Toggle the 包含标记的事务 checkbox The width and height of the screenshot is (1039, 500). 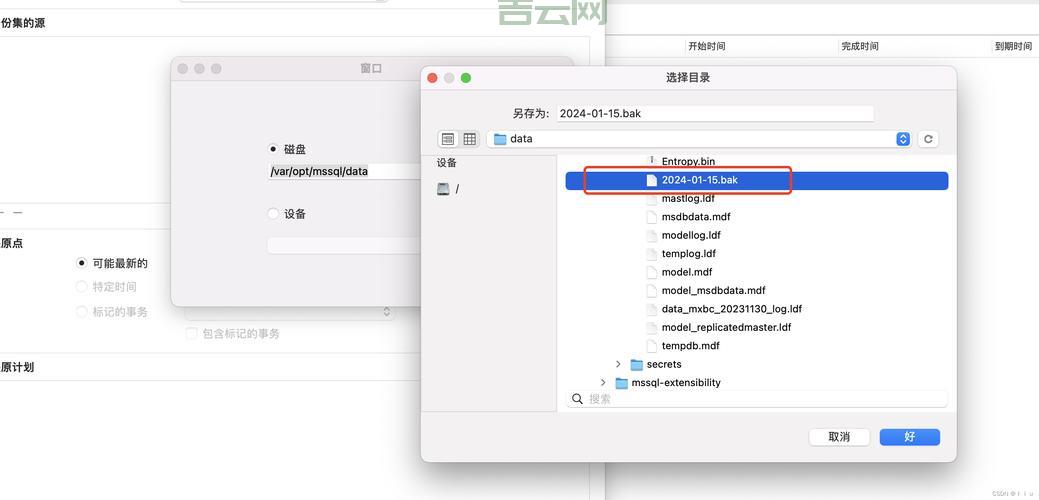(x=191, y=334)
